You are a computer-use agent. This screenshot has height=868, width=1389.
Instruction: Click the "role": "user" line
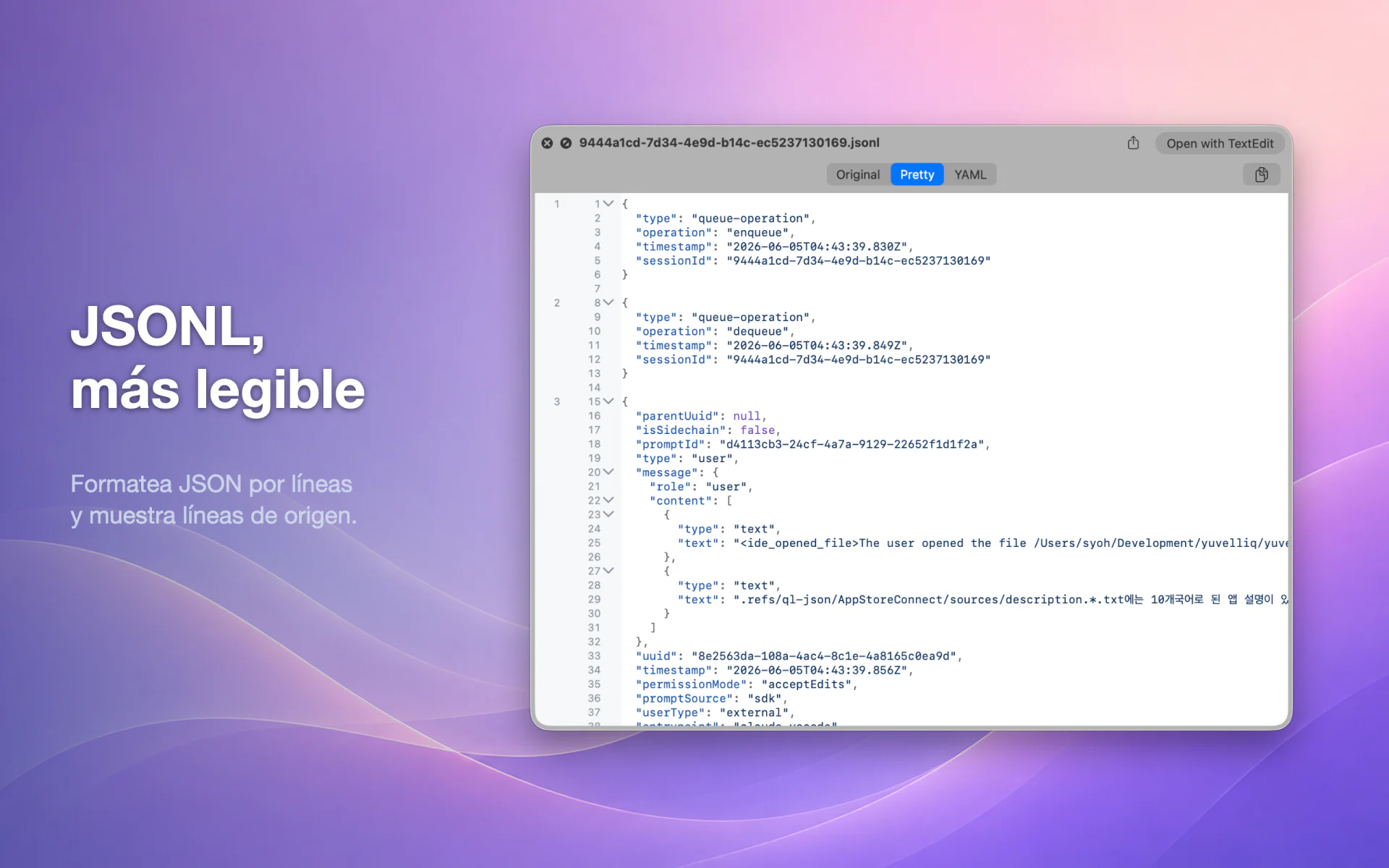700,487
